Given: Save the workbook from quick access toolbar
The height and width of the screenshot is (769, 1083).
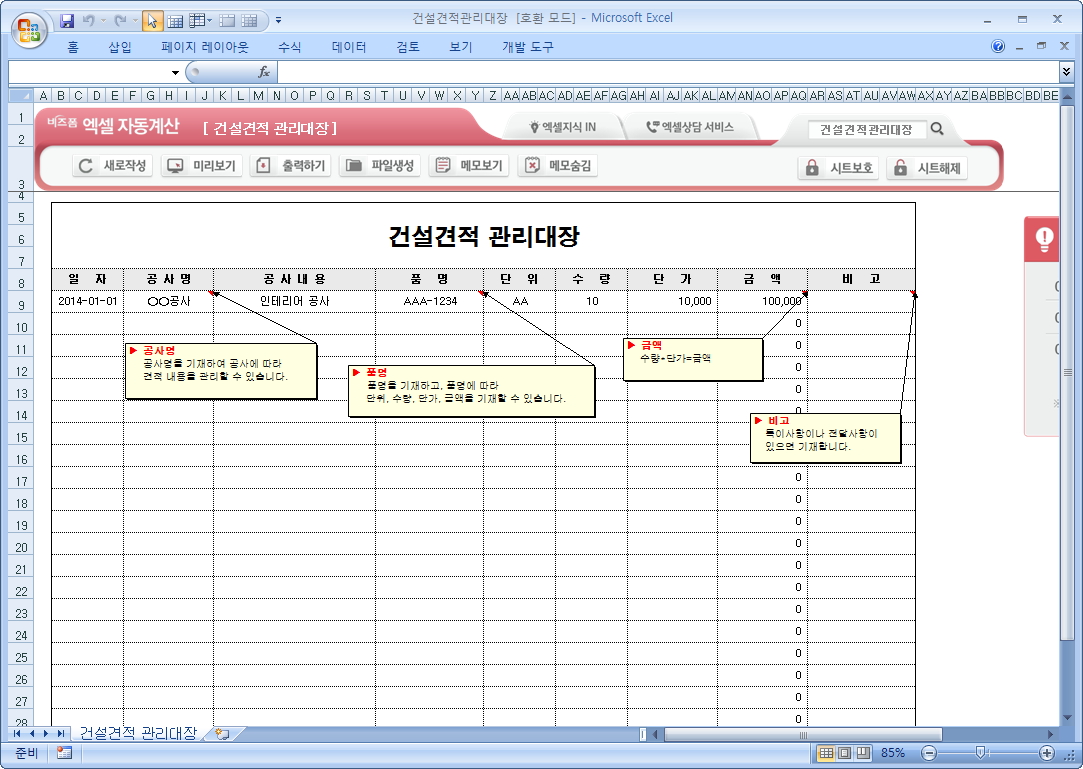Looking at the screenshot, I should (67, 21).
